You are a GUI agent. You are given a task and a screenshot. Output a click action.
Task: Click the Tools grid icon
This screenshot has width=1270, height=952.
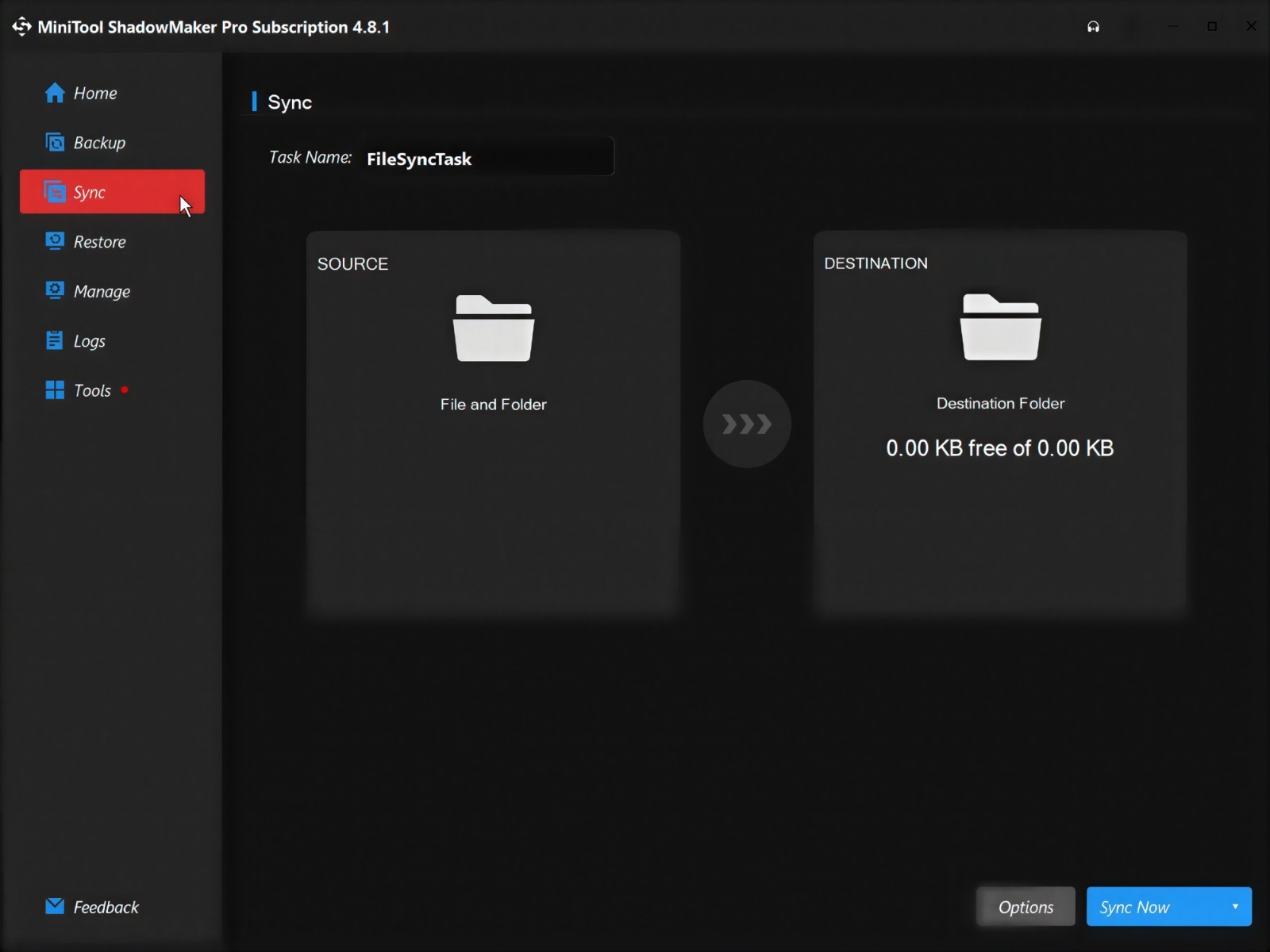click(55, 390)
